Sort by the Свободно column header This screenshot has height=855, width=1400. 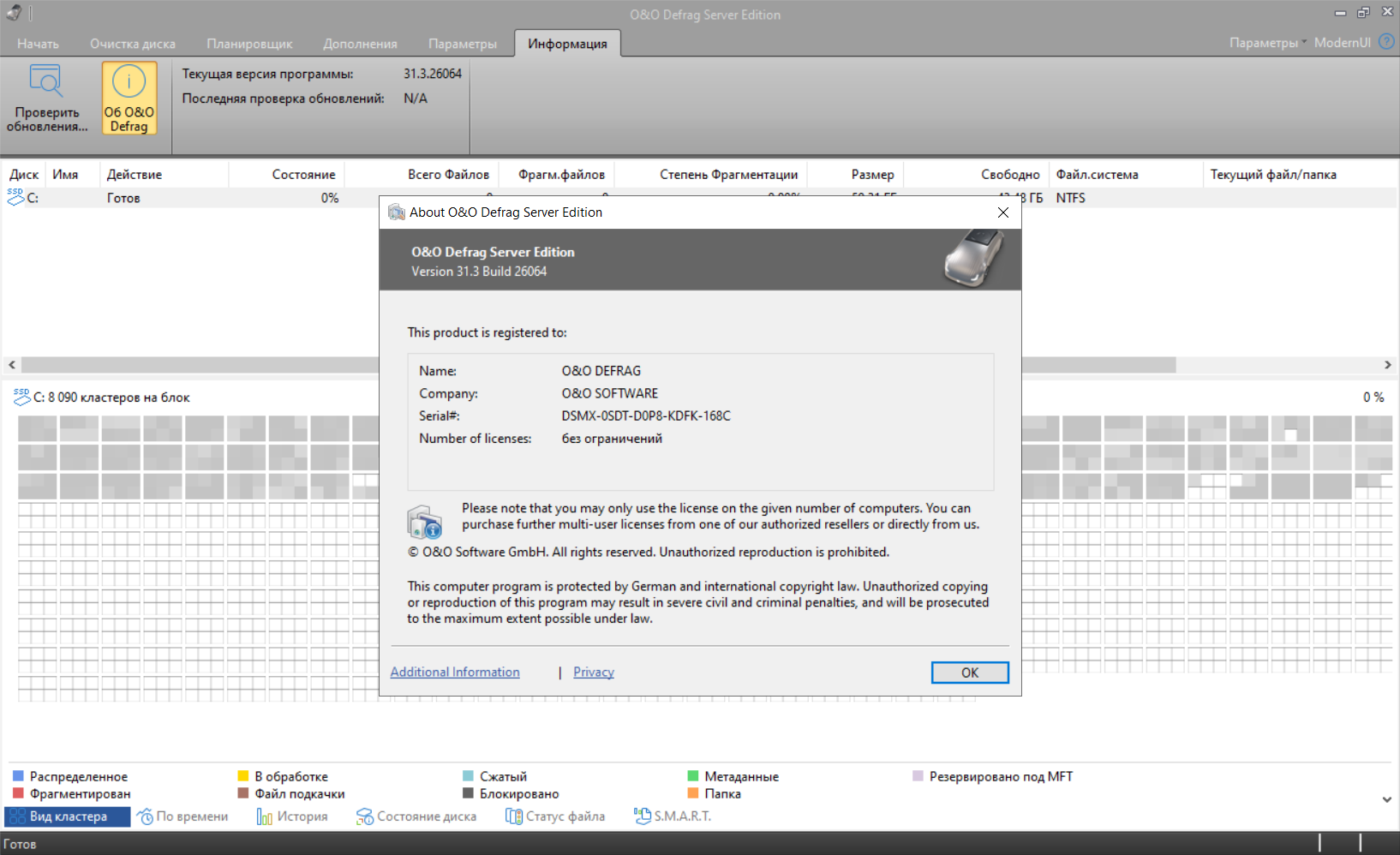click(x=976, y=175)
